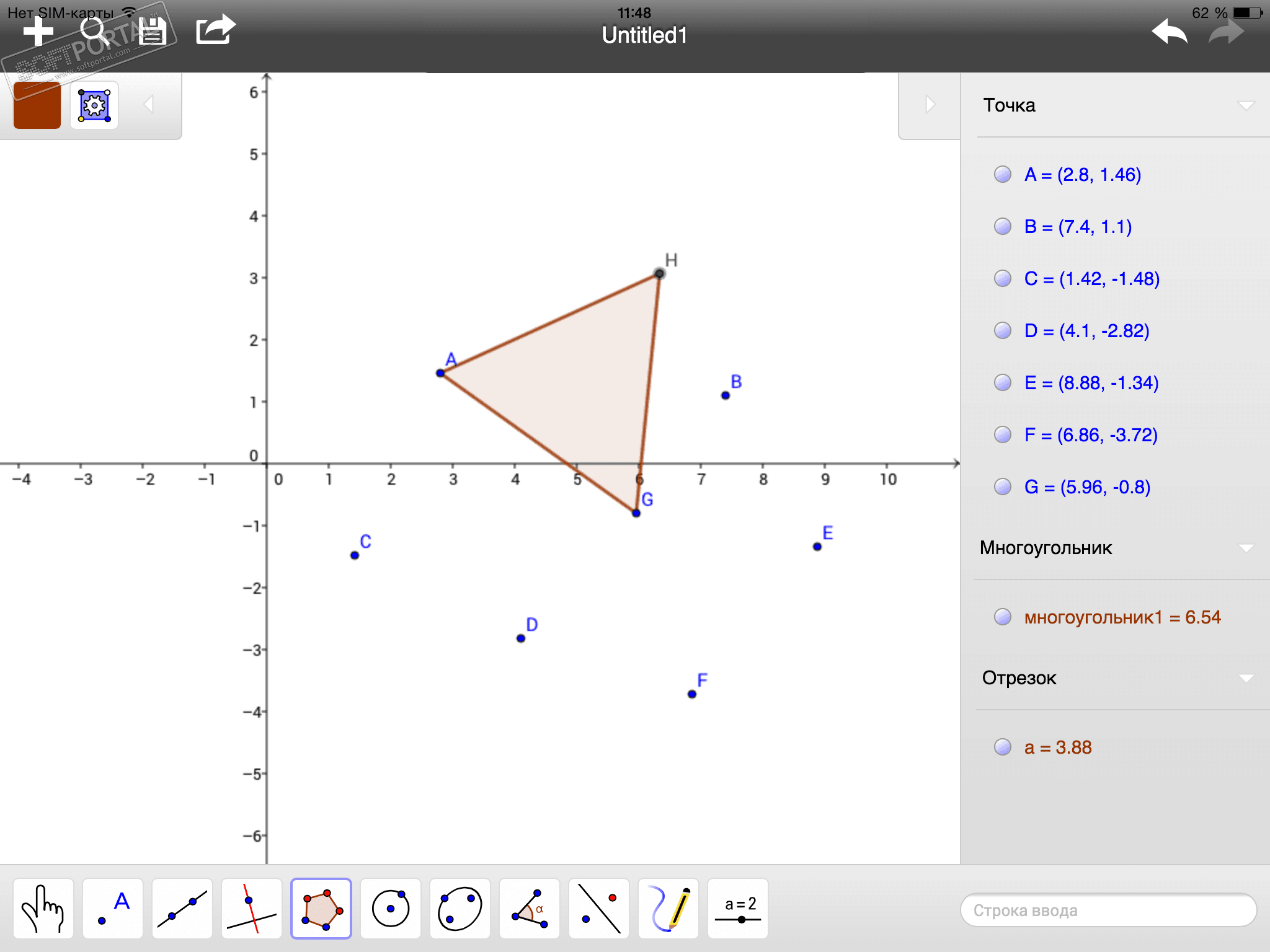Viewport: 1270px width, 952px height.
Task: Select the Freehand pen tool
Action: click(668, 909)
